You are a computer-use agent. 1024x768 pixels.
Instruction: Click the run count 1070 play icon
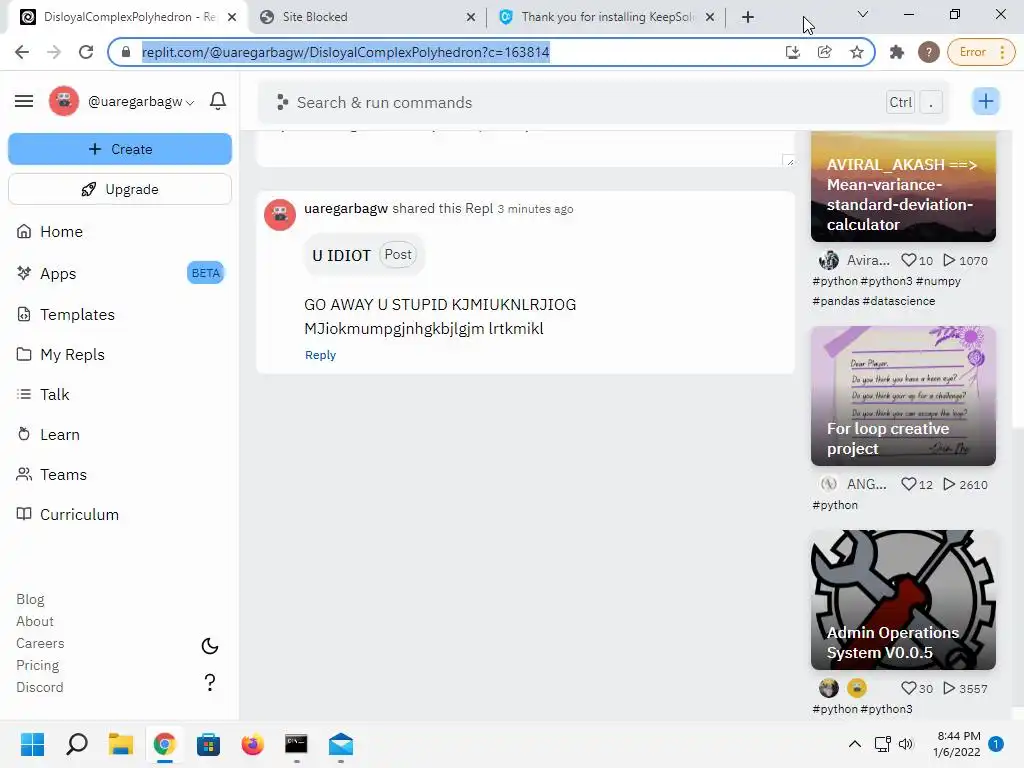tap(949, 260)
